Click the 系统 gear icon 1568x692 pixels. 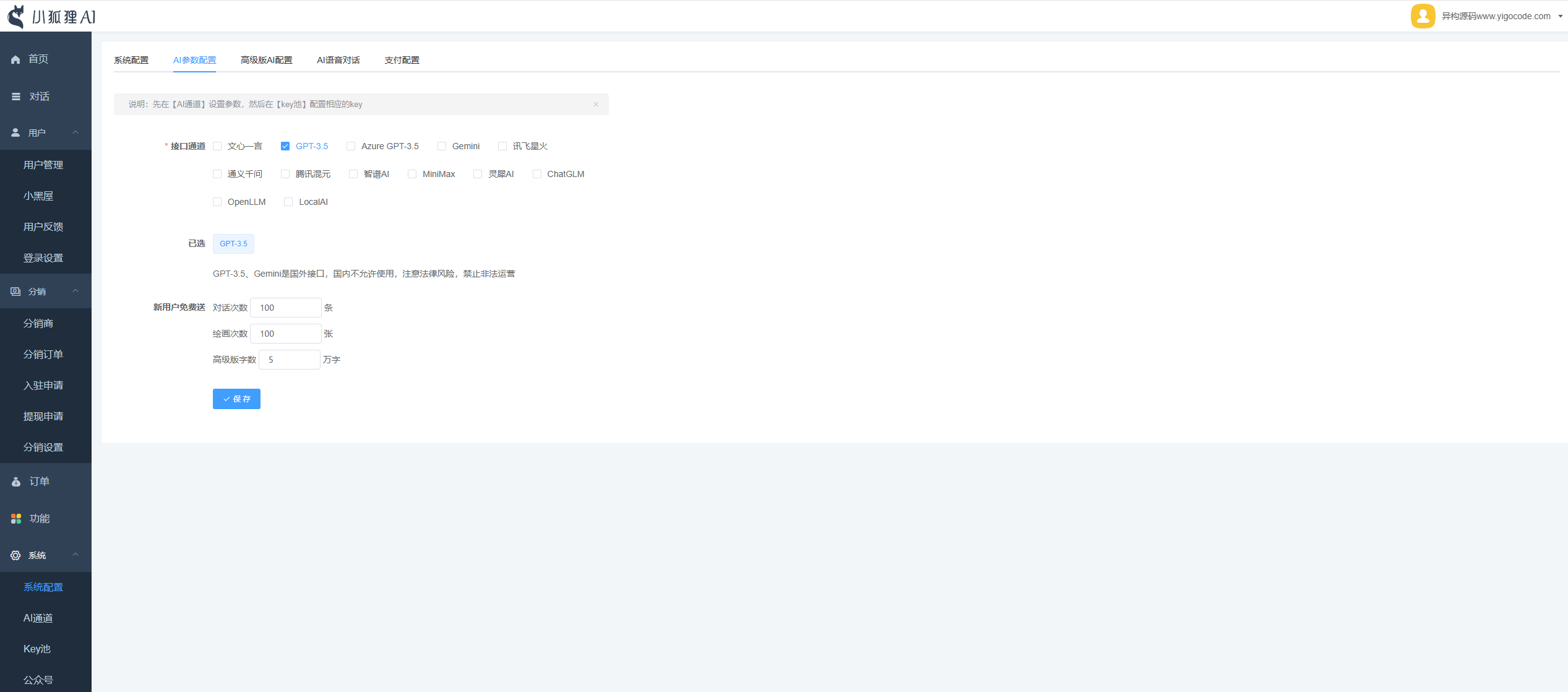15,556
